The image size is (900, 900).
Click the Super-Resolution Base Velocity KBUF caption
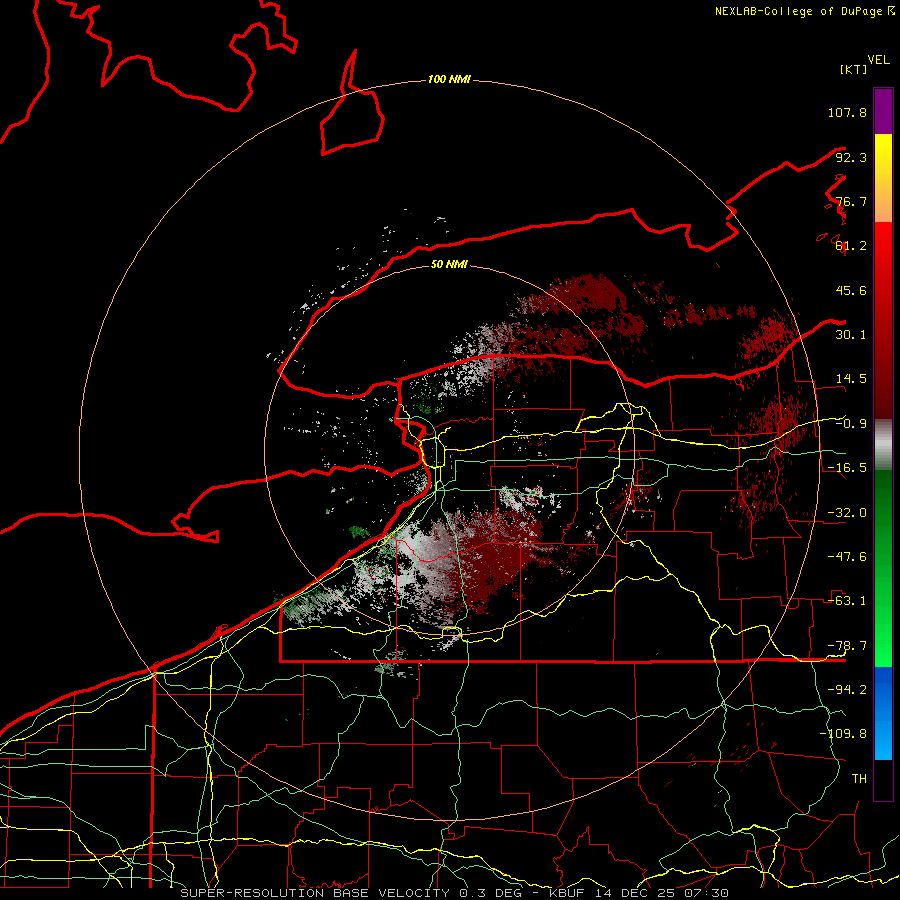pyautogui.click(x=454, y=893)
